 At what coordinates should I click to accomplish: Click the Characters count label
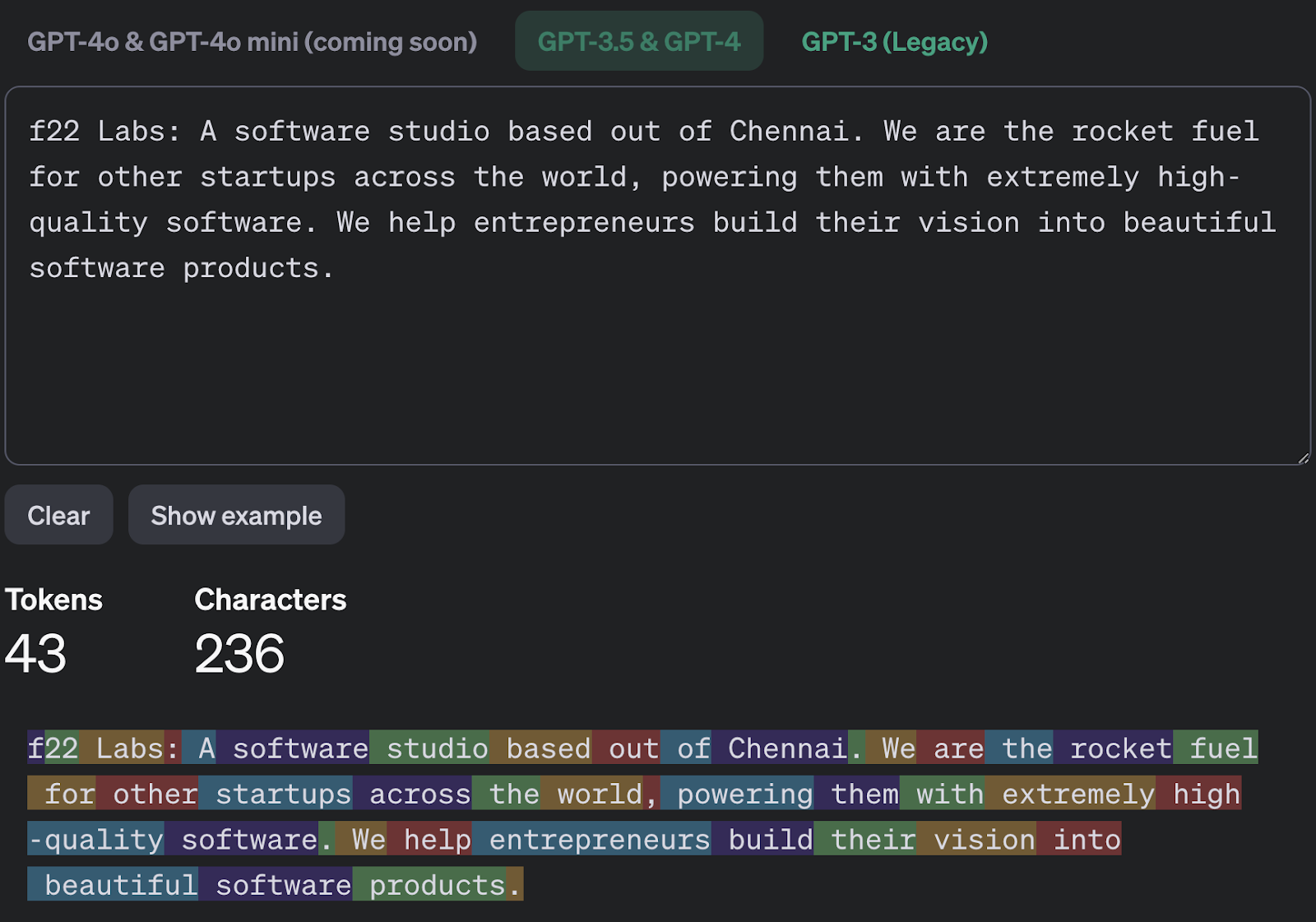[270, 600]
